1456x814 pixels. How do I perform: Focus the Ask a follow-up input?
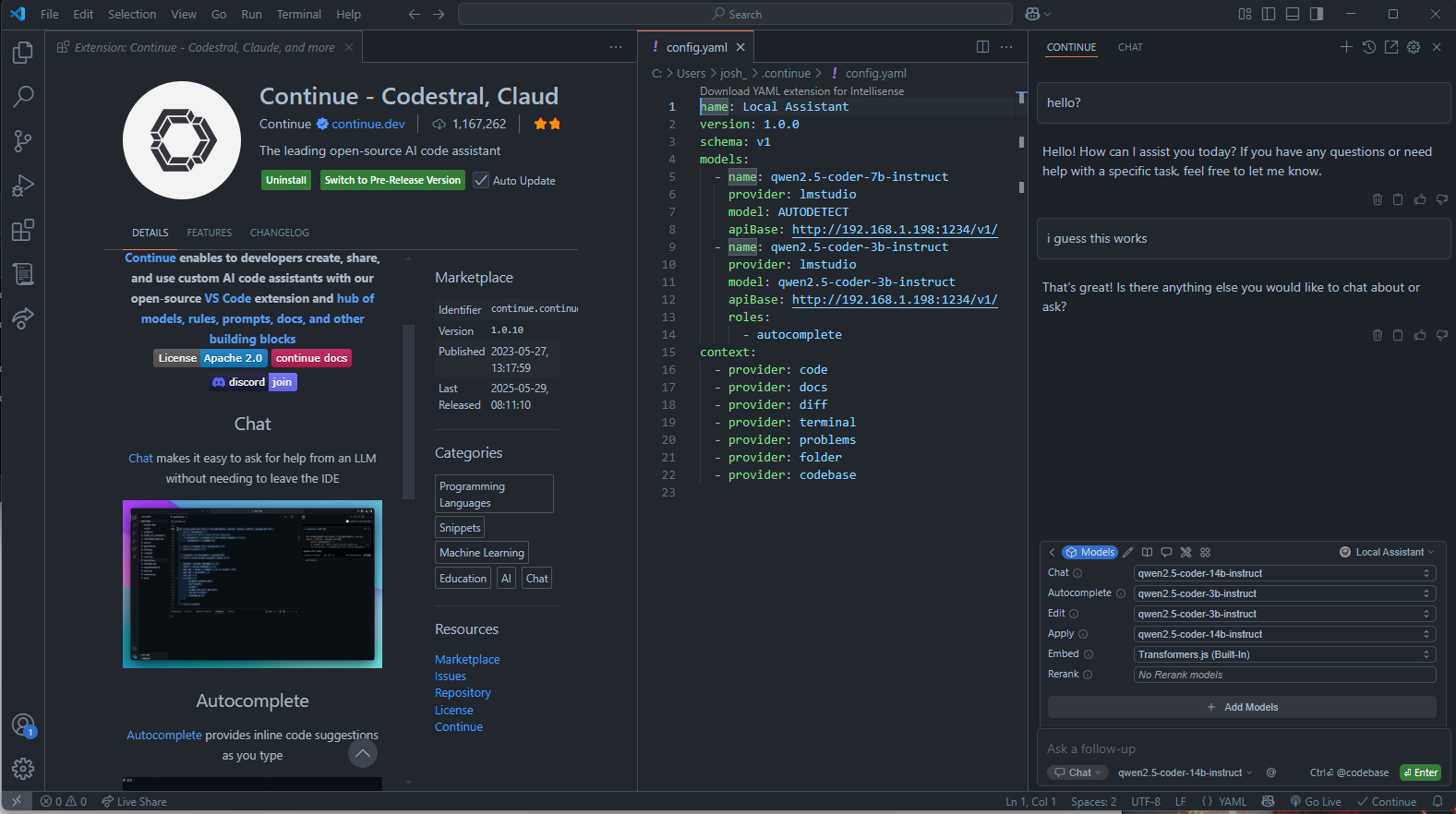[x=1242, y=748]
